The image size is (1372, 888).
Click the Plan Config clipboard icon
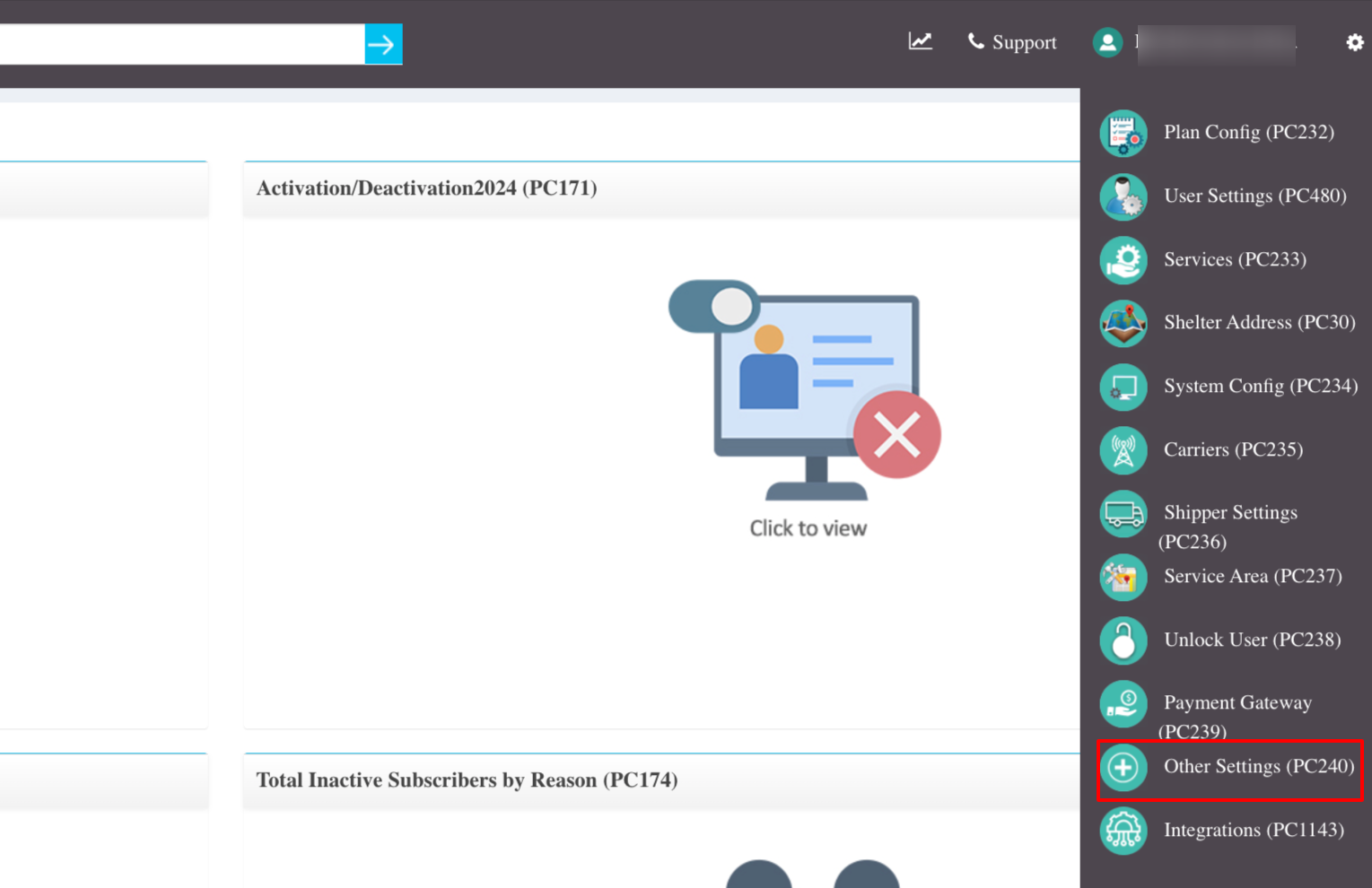coord(1123,133)
